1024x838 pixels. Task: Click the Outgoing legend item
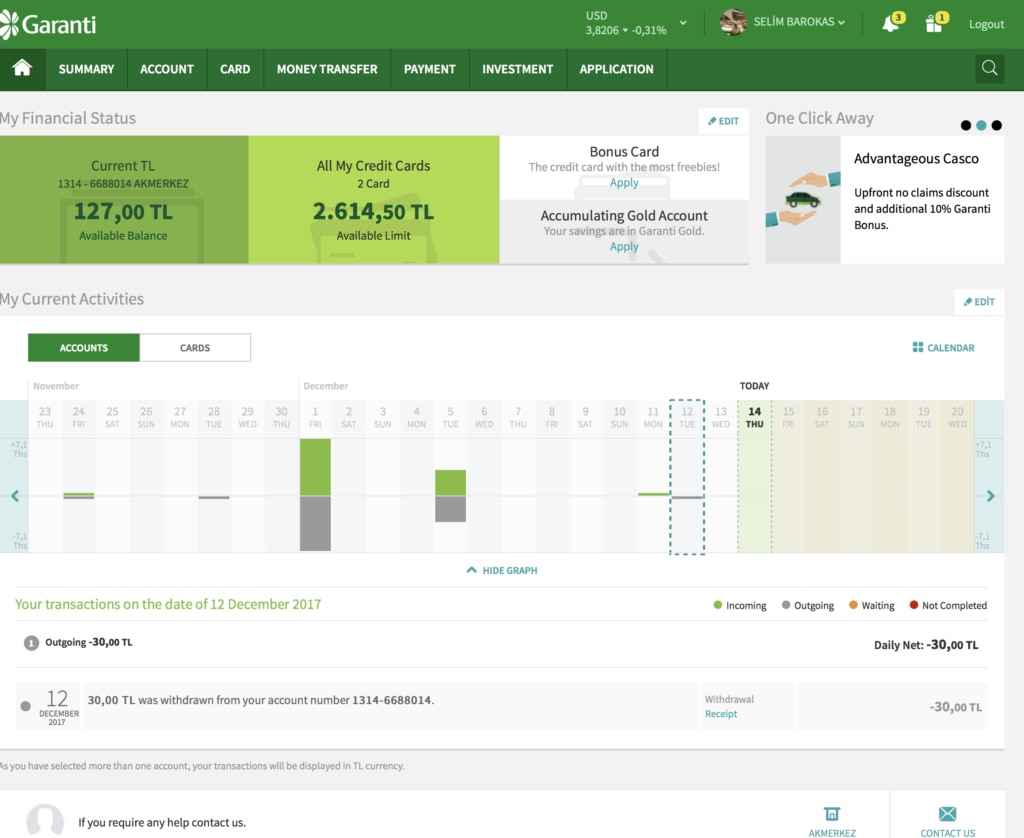(808, 605)
